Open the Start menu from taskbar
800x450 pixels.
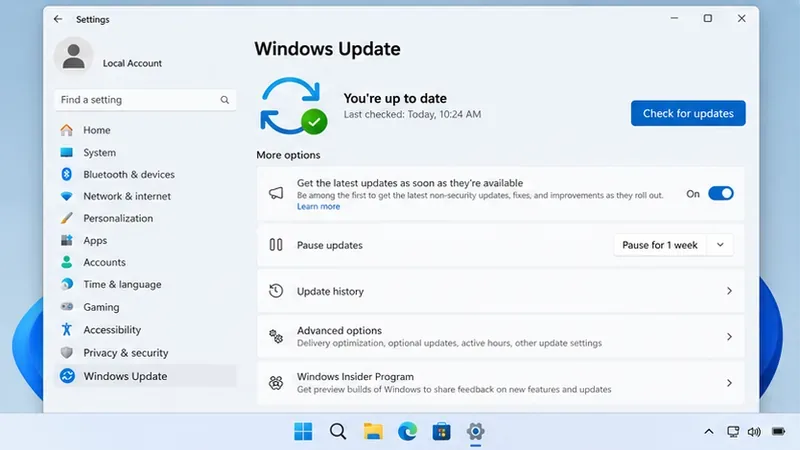pyautogui.click(x=303, y=432)
